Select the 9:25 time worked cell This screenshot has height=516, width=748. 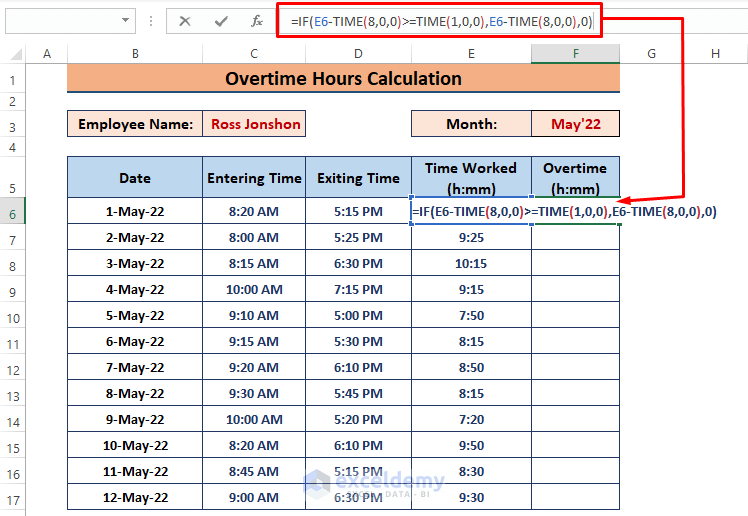pyautogui.click(x=471, y=237)
